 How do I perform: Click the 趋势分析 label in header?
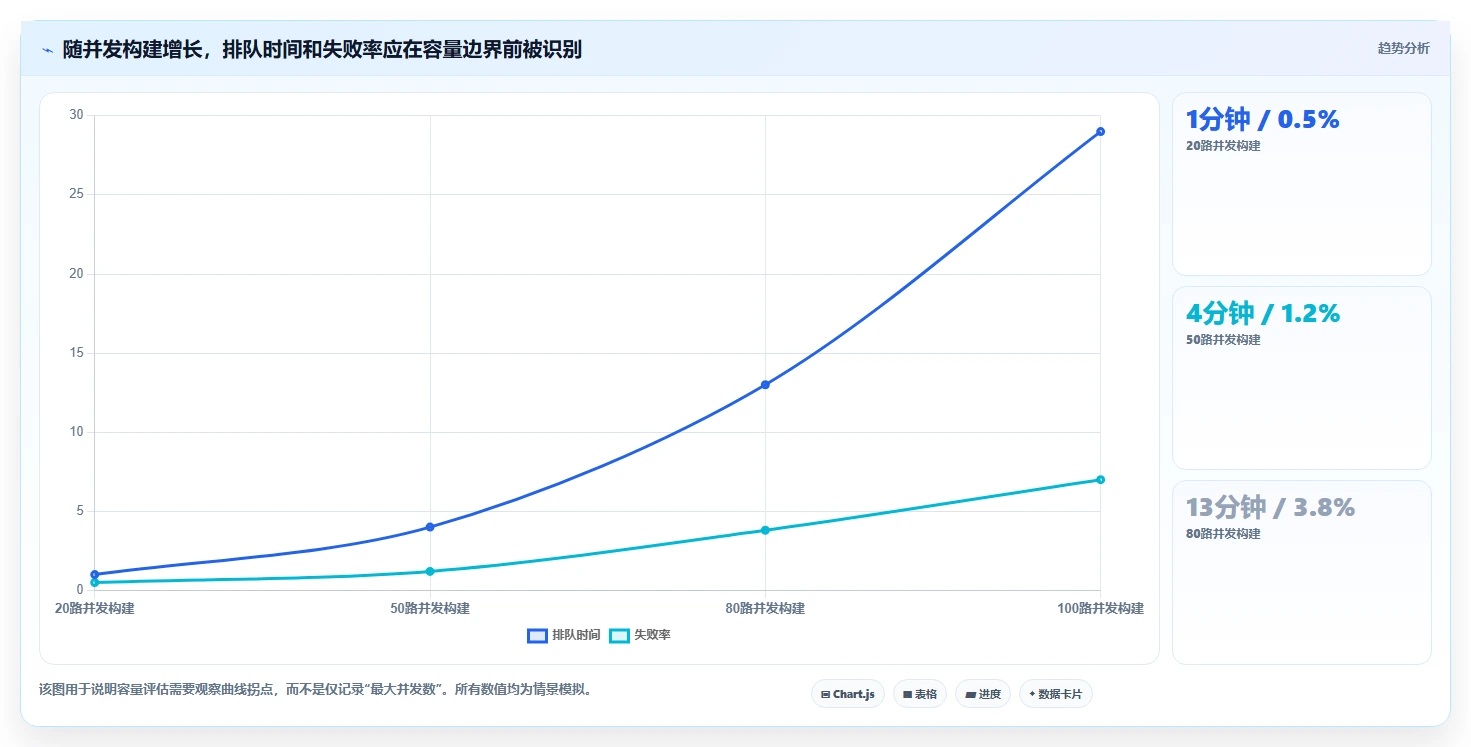[1403, 48]
